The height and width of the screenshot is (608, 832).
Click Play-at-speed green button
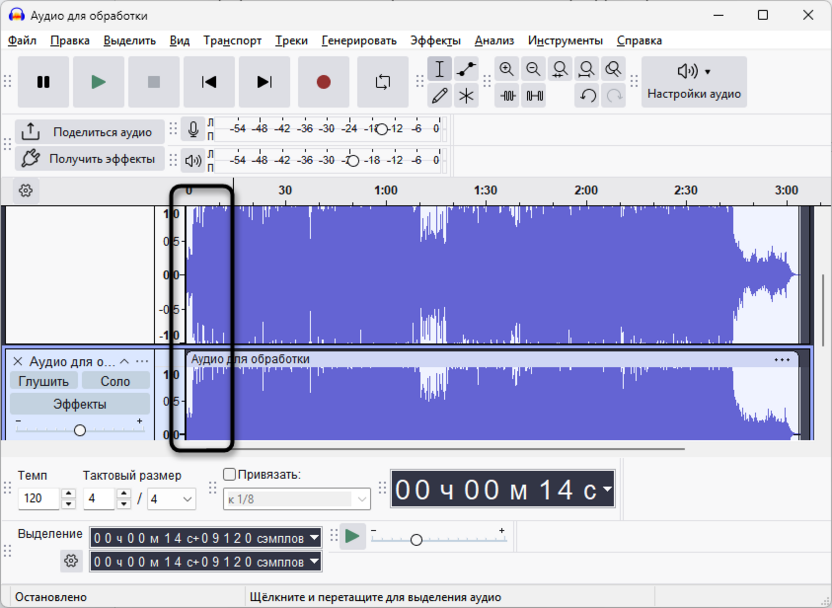coord(352,536)
